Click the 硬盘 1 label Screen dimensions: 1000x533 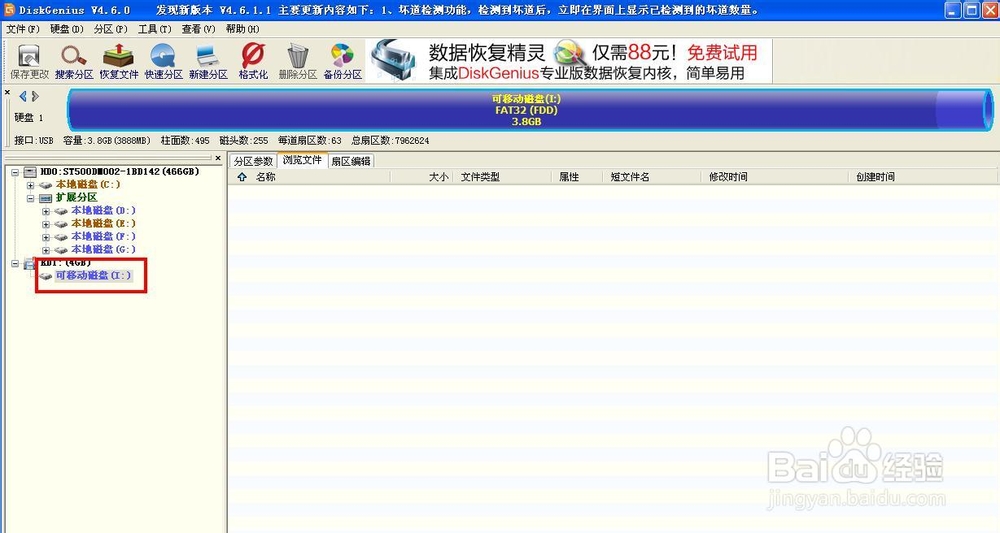[29, 117]
